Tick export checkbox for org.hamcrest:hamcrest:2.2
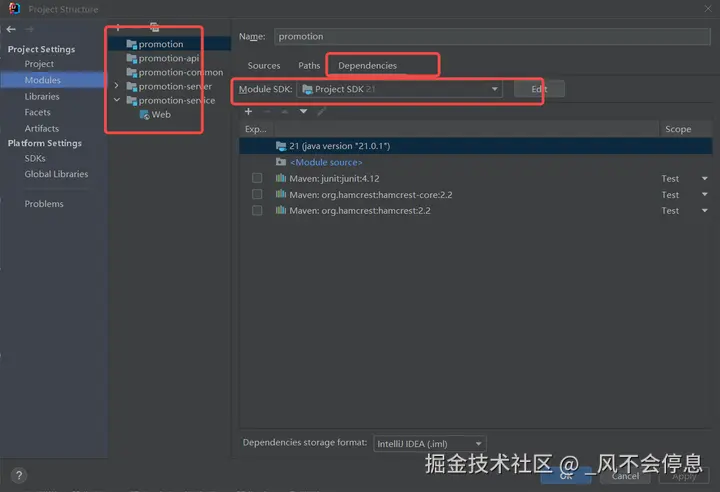Viewport: 720px width, 492px height. 257,210
